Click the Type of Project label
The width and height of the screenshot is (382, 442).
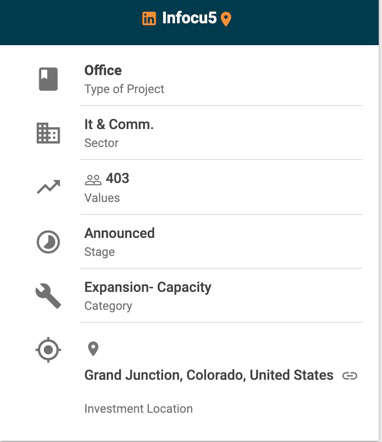(x=124, y=89)
